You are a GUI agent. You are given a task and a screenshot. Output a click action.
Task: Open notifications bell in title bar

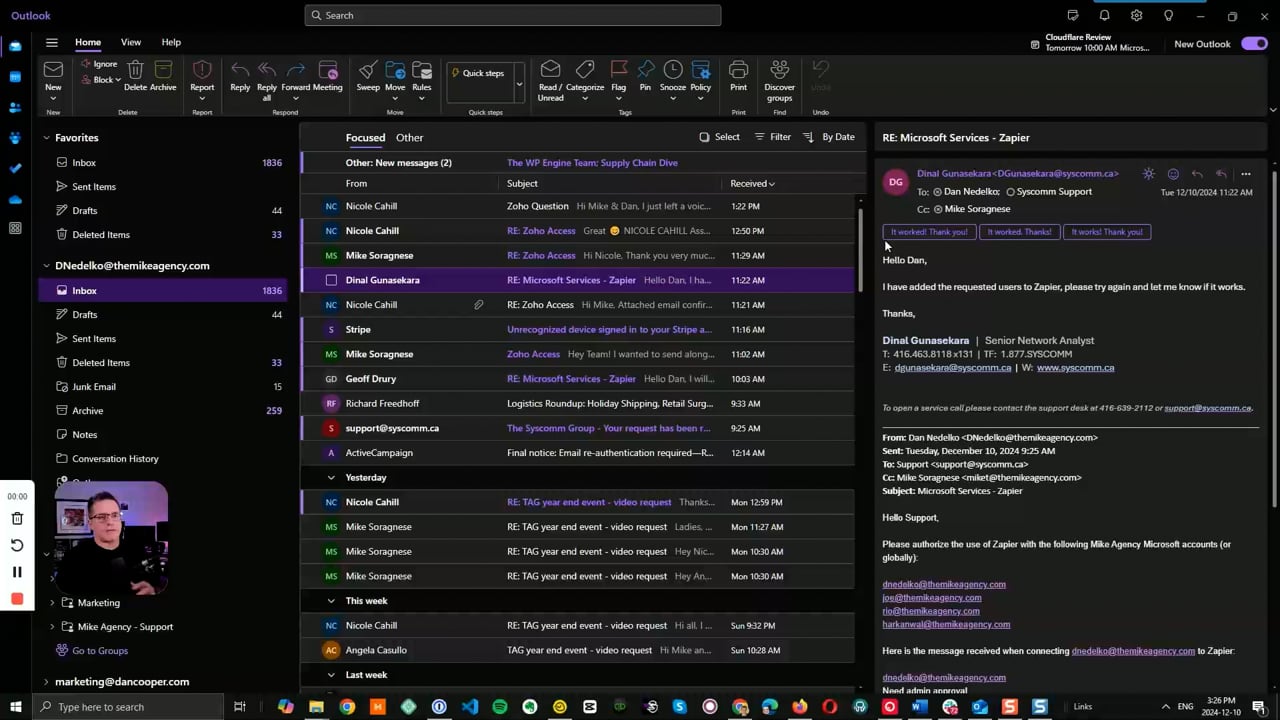[x=1104, y=15]
